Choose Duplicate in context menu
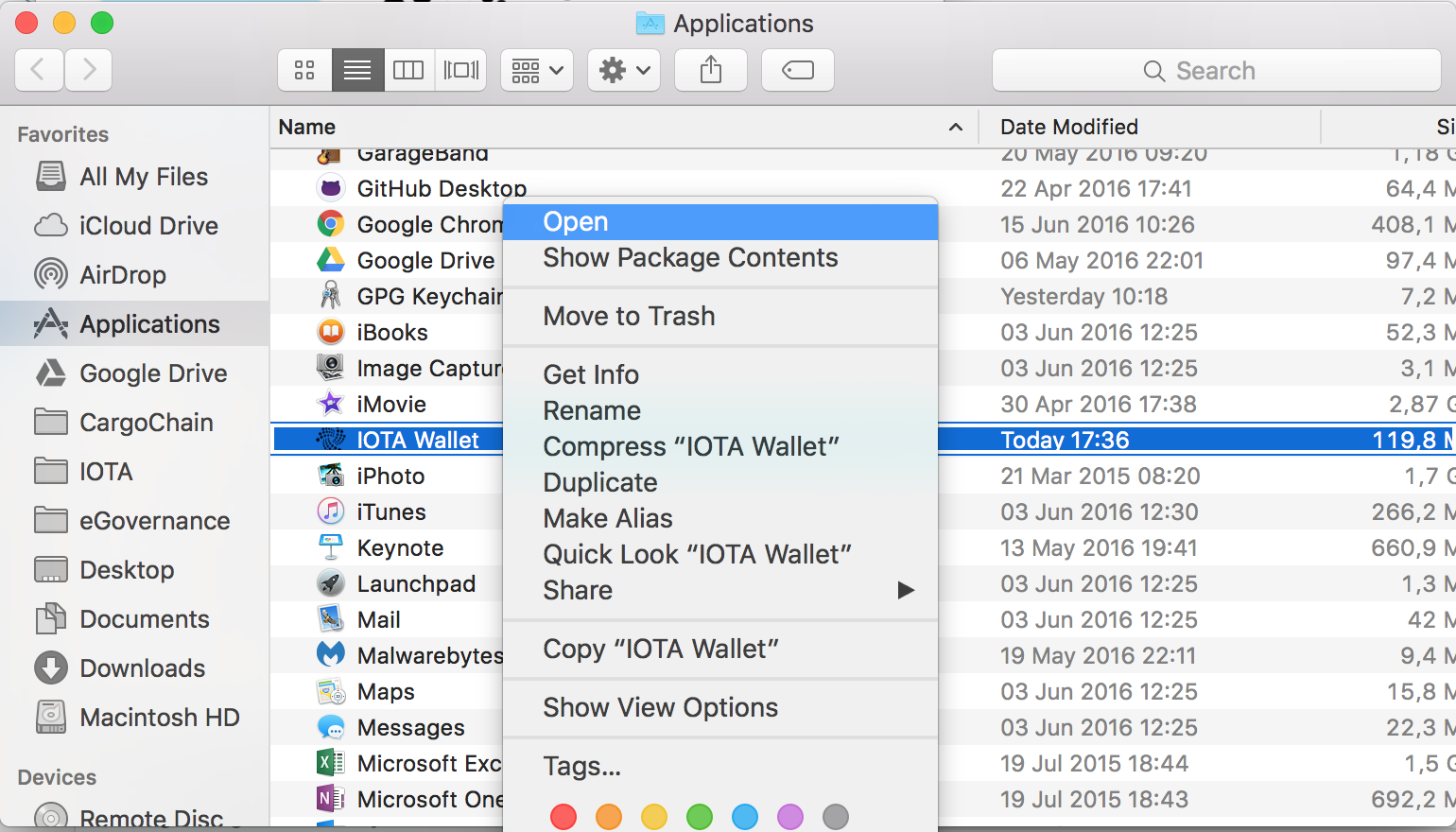The width and height of the screenshot is (1456, 832). click(x=720, y=483)
